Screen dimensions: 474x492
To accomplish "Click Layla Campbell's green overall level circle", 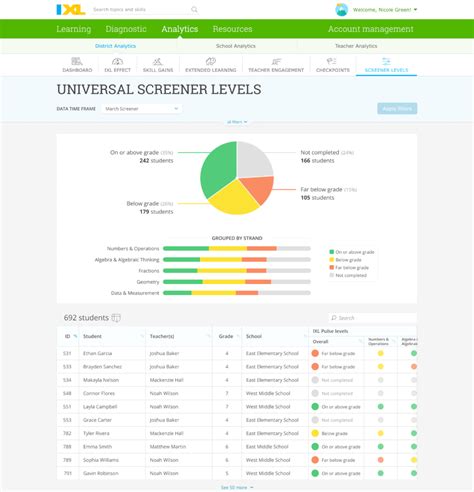I will pyautogui.click(x=315, y=407).
